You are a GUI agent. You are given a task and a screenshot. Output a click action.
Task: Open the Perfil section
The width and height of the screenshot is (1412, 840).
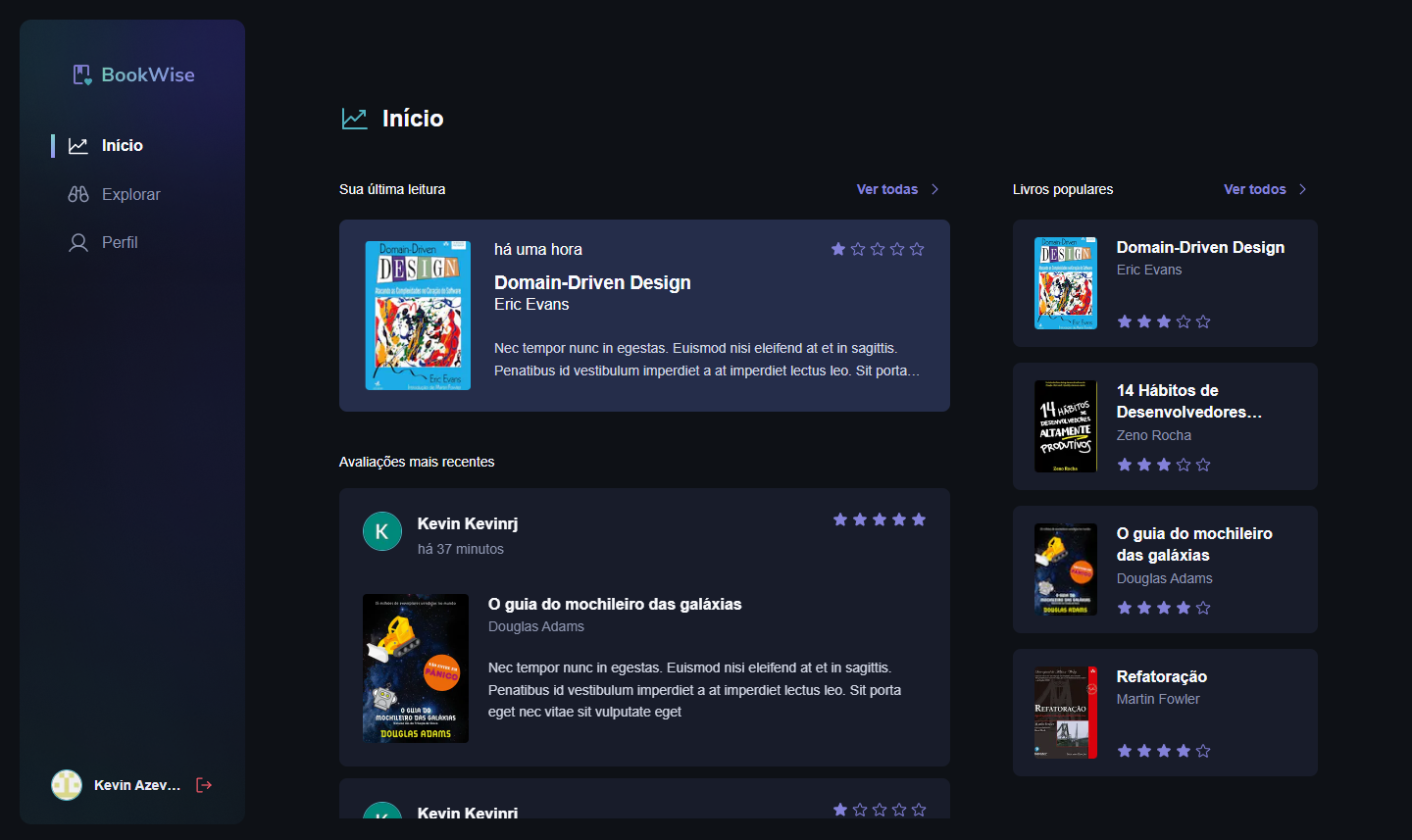[x=119, y=242]
